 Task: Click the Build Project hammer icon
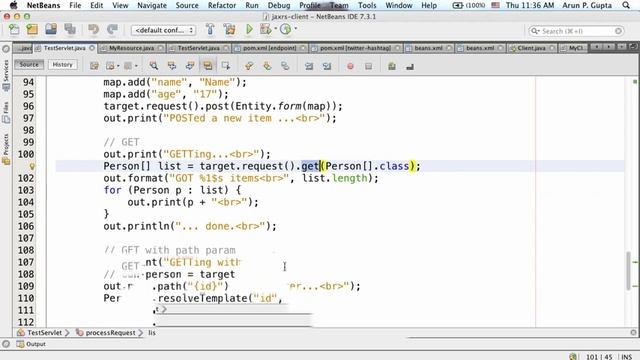[x=210, y=30]
